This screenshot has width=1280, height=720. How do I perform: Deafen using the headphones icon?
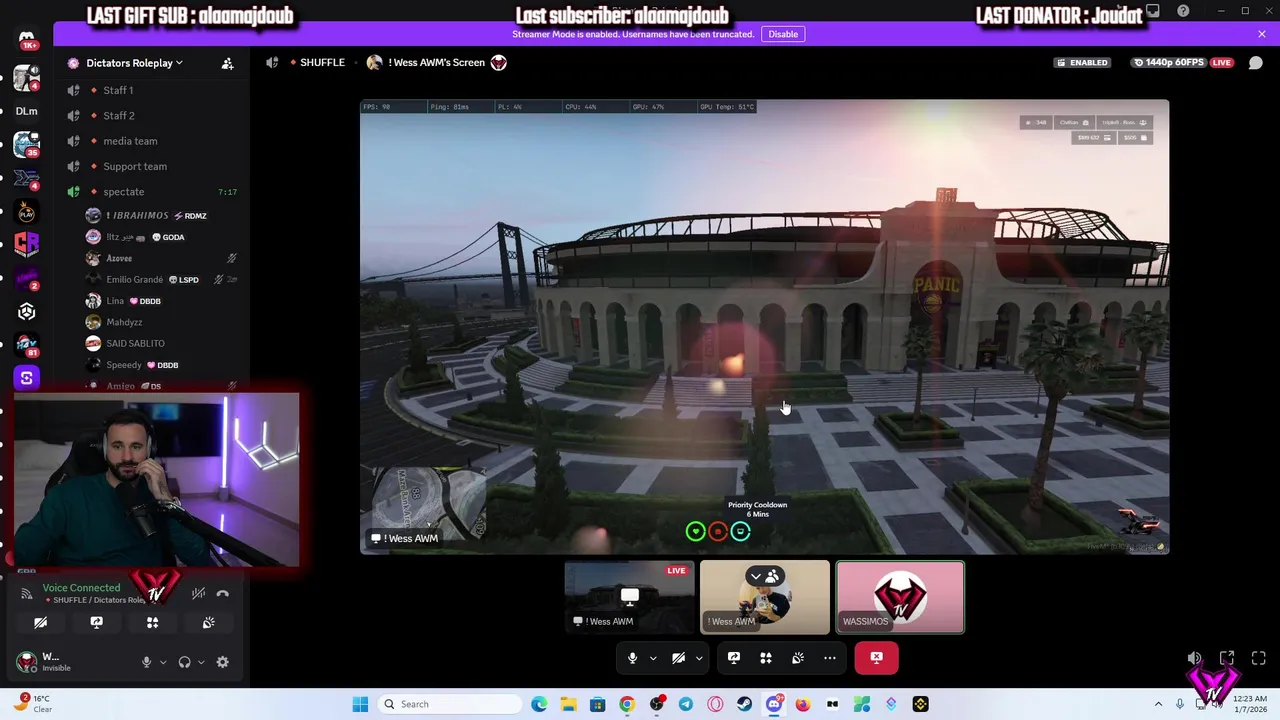pos(184,662)
